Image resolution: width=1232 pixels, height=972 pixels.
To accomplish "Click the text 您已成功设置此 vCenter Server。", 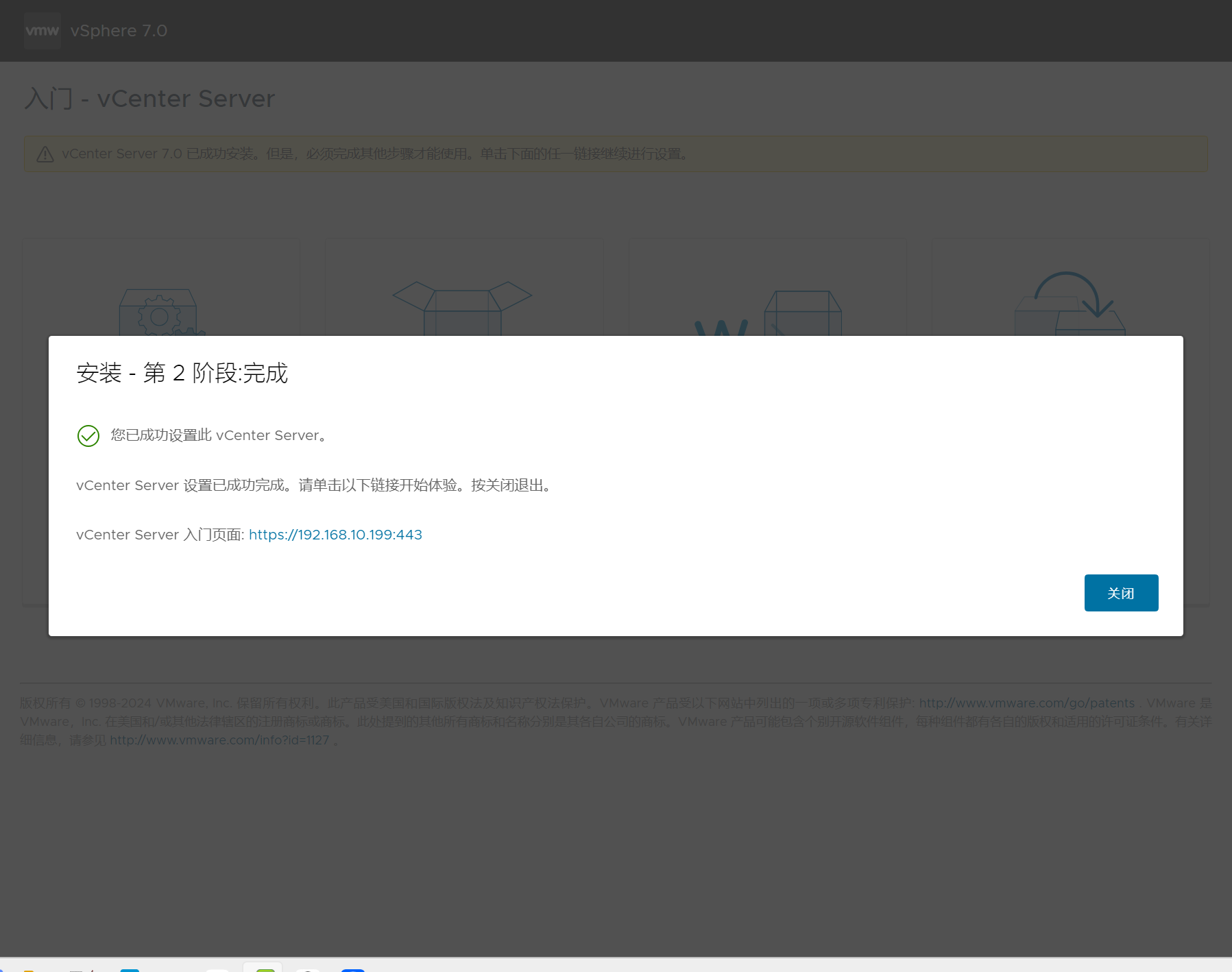I will point(219,435).
